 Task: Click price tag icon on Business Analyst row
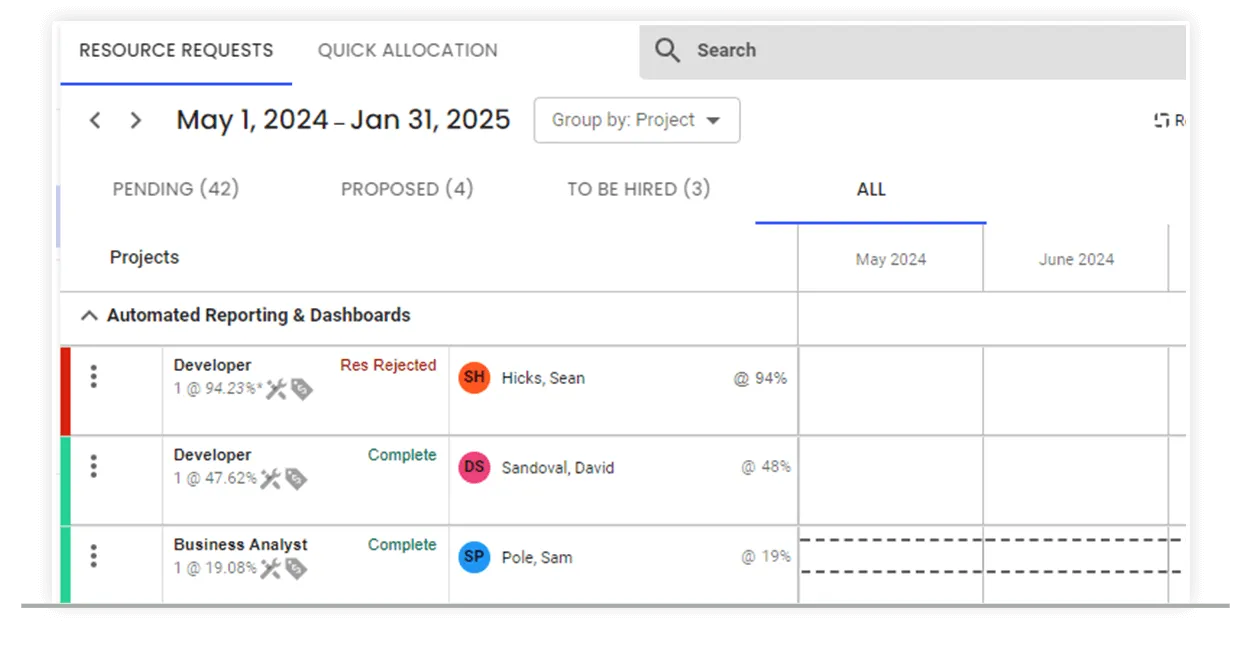click(x=295, y=569)
